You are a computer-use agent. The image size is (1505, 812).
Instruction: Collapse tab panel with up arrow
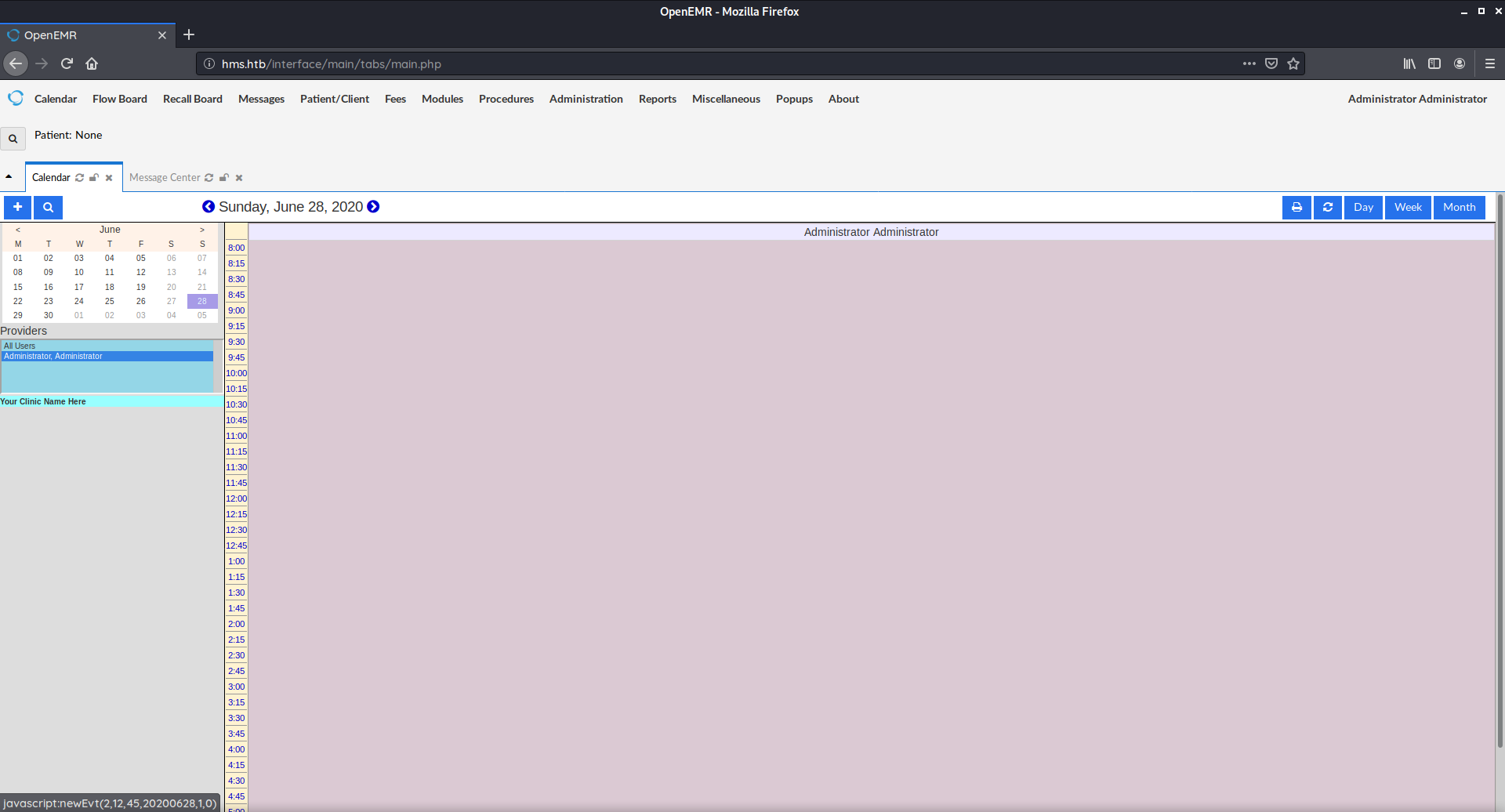pos(9,176)
